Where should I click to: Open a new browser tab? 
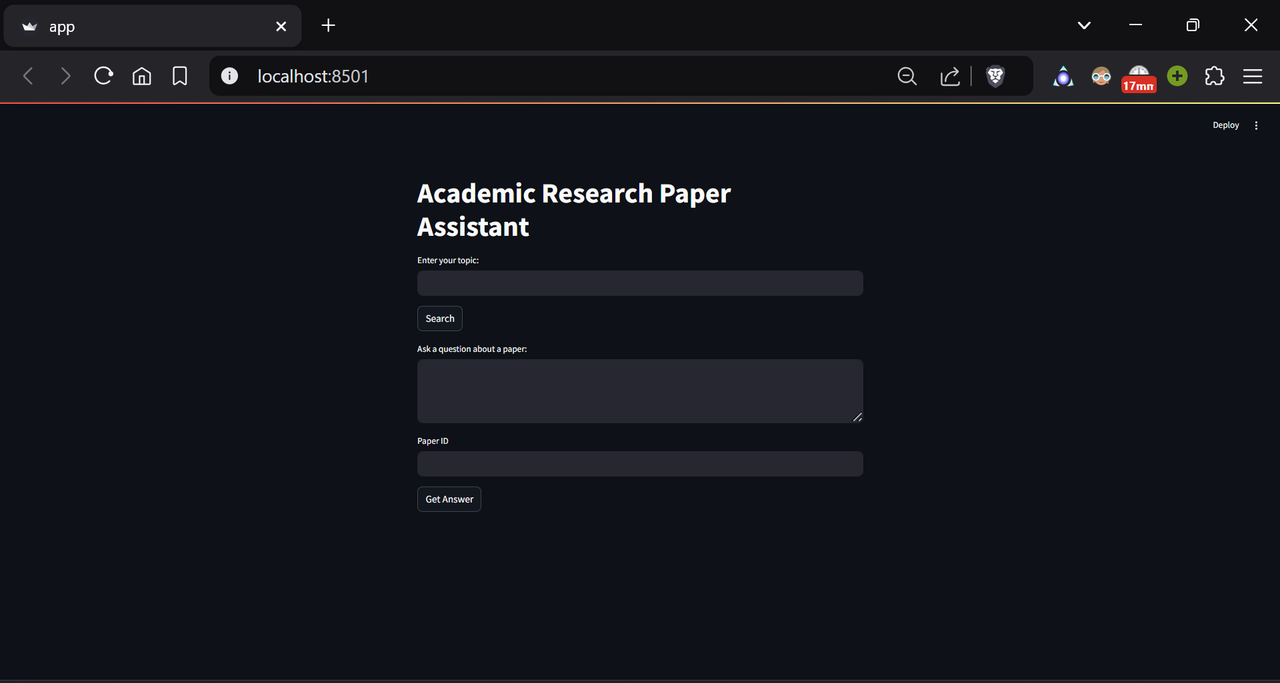328,25
